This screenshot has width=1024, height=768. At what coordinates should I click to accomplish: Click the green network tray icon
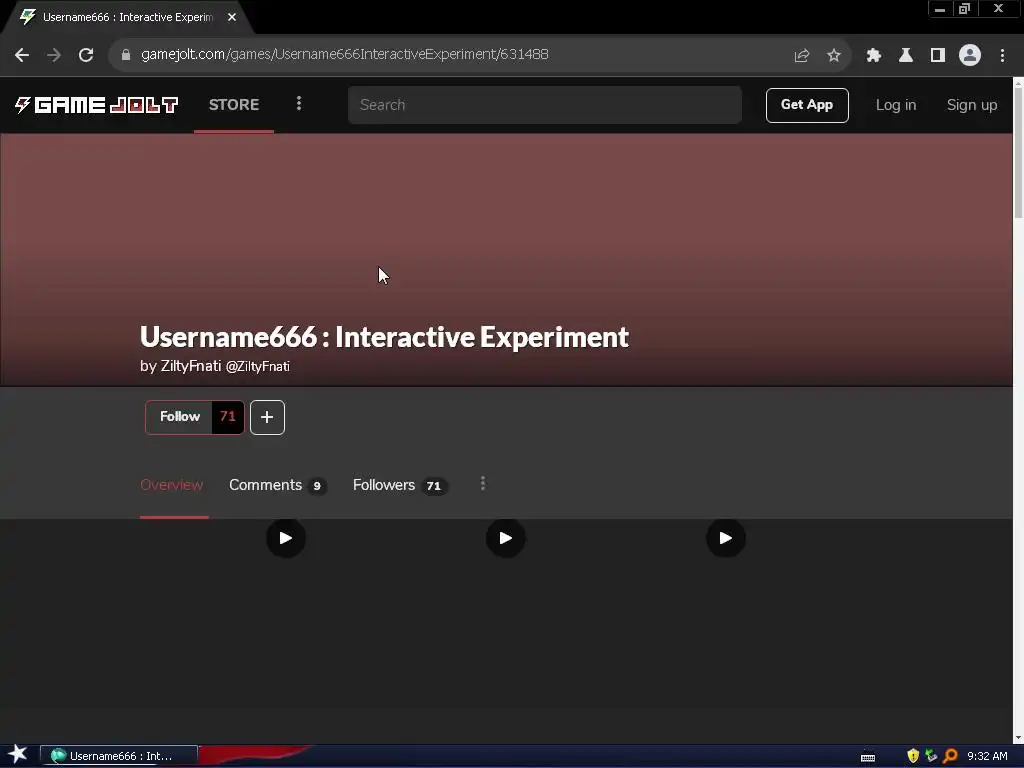pyautogui.click(x=931, y=756)
